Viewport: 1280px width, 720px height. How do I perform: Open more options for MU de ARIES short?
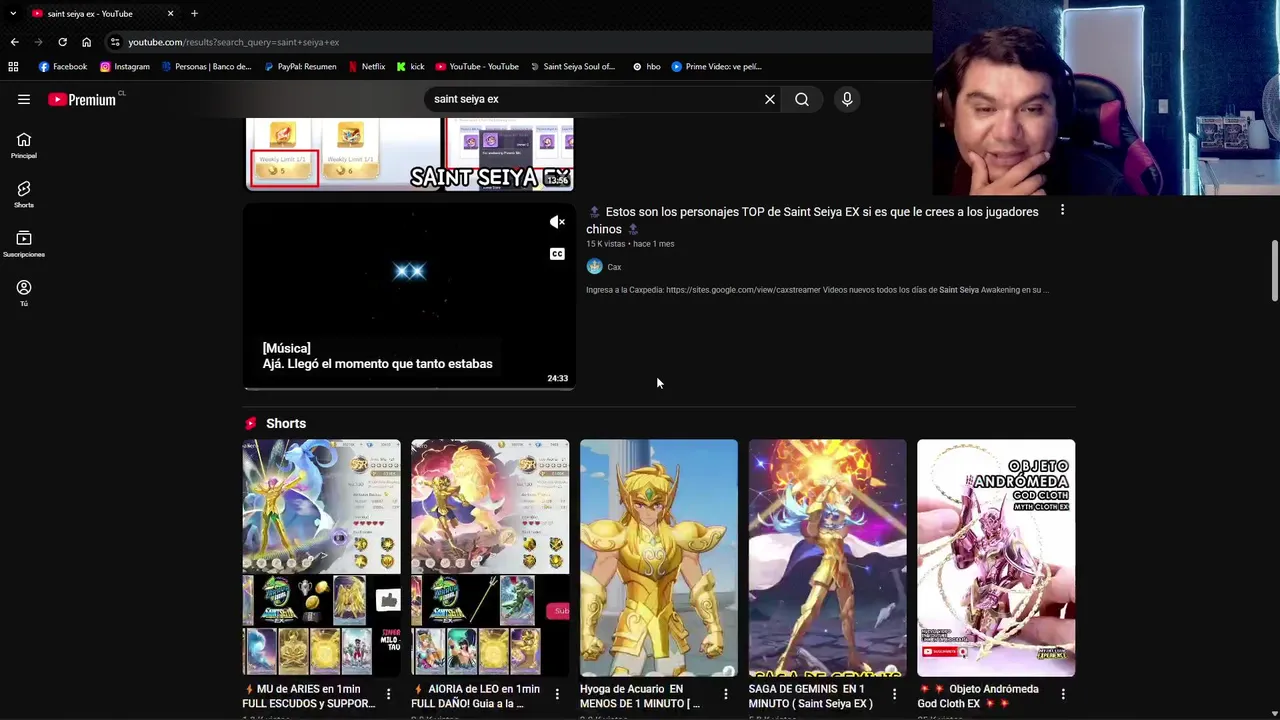click(x=388, y=694)
